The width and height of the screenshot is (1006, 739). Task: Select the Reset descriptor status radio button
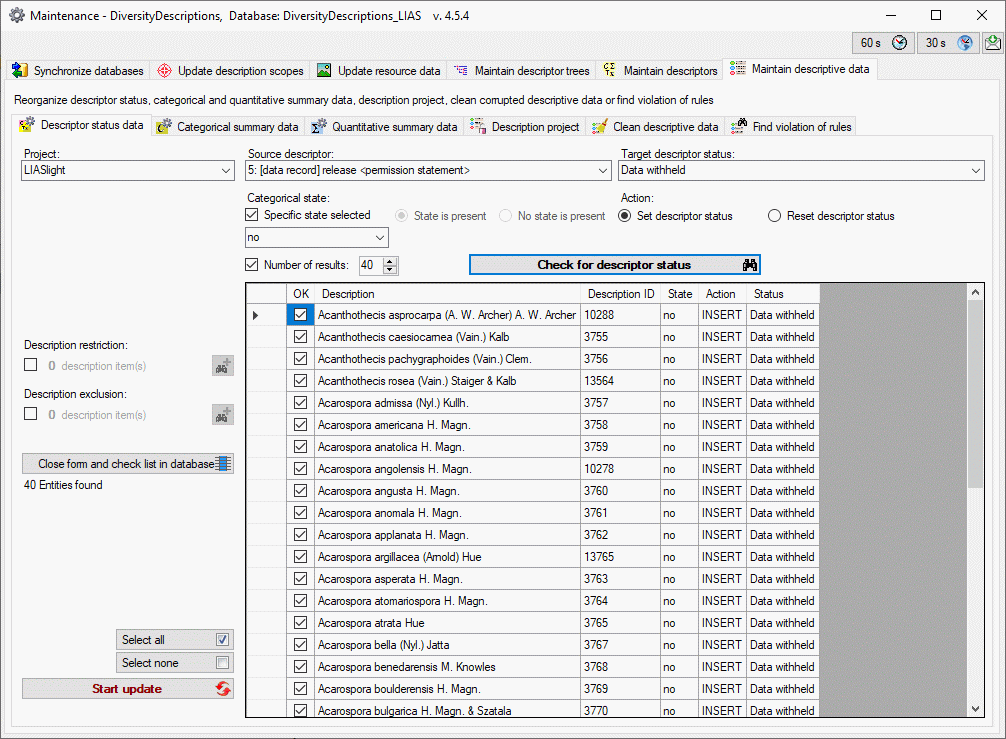pos(774,216)
